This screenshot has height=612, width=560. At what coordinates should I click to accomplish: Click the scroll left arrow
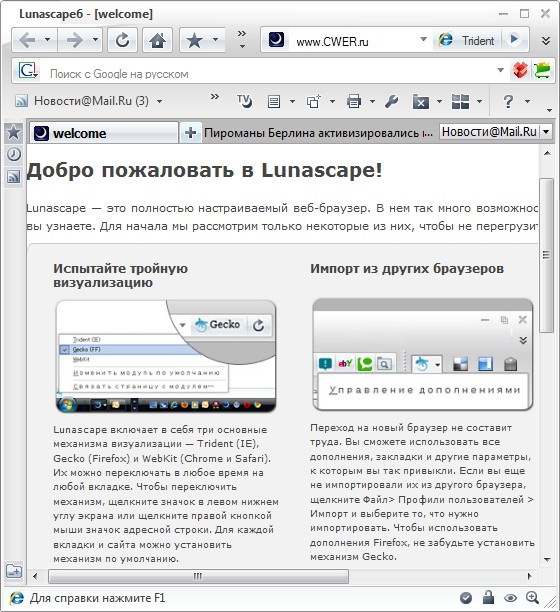pyautogui.click(x=35, y=576)
